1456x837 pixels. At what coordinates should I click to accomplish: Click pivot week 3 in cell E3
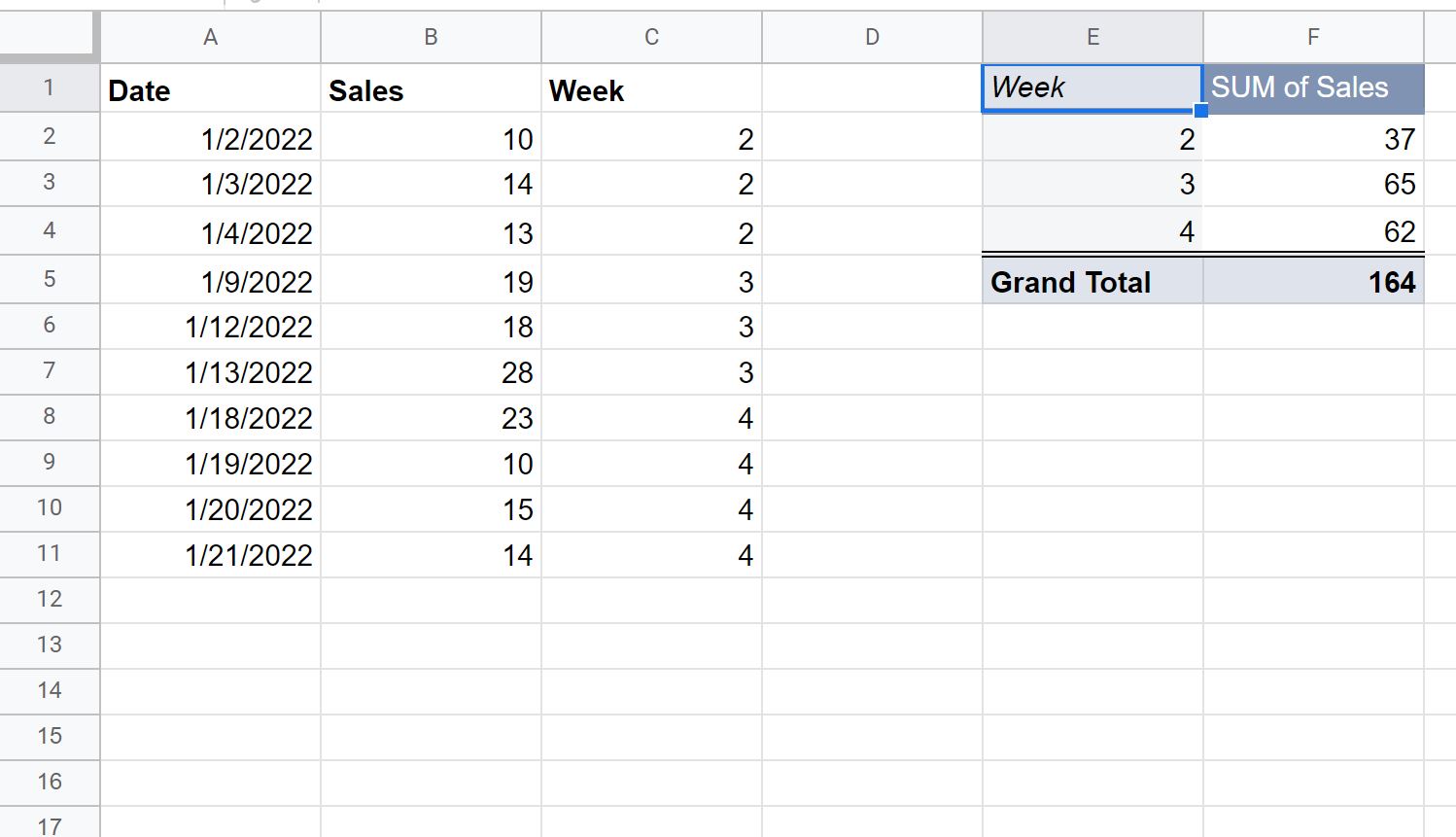(1092, 184)
